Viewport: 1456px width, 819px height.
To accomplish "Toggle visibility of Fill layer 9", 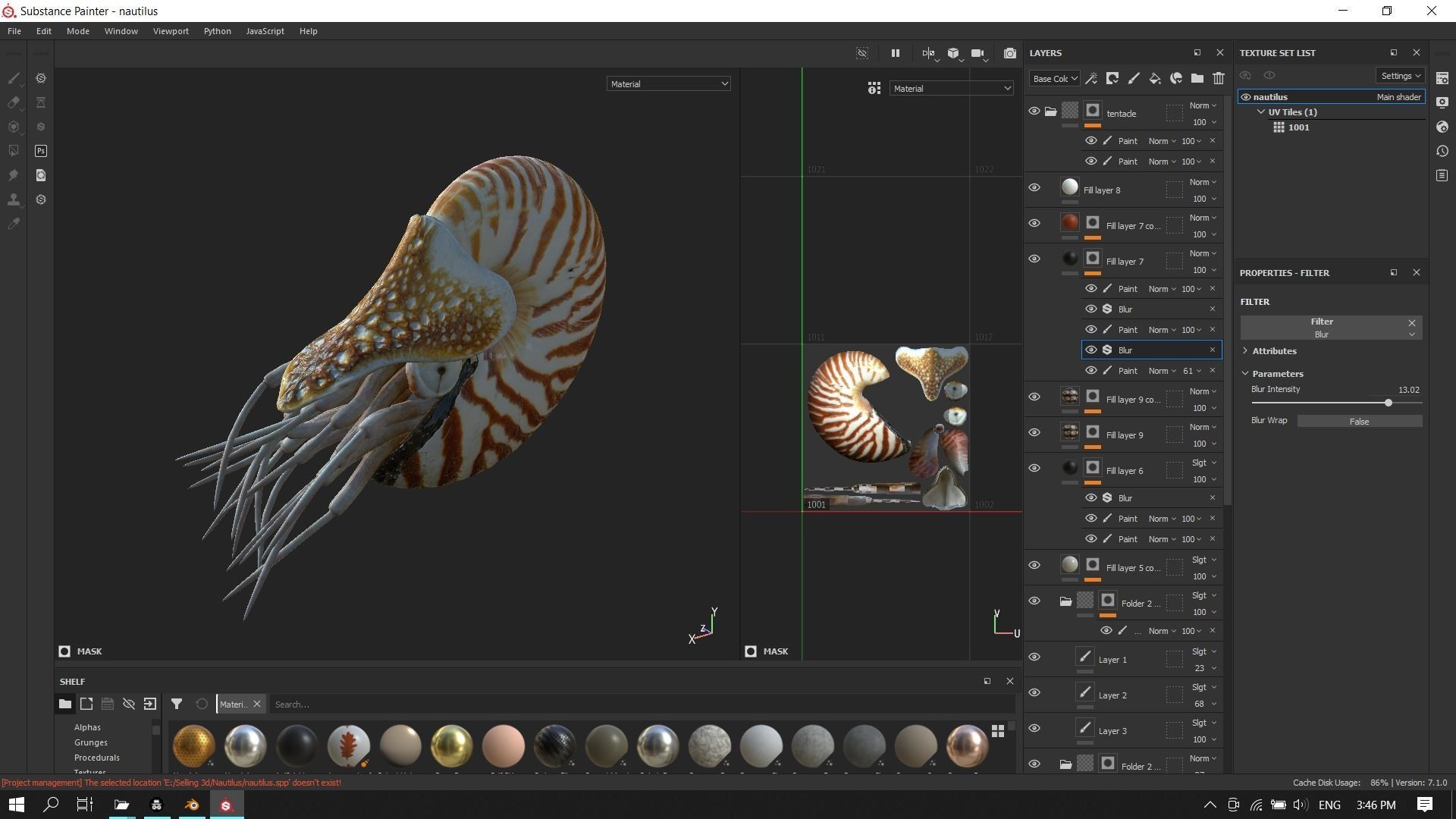I will [1034, 433].
